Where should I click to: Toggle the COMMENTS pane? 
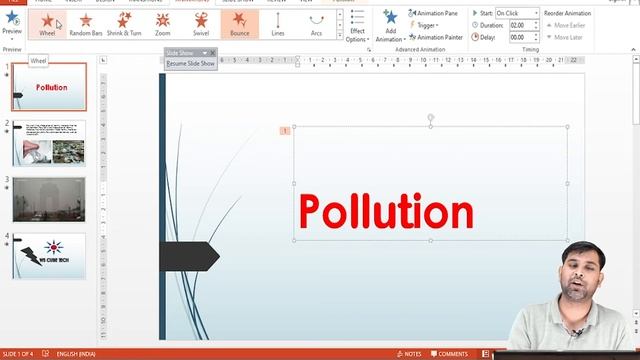(449, 354)
